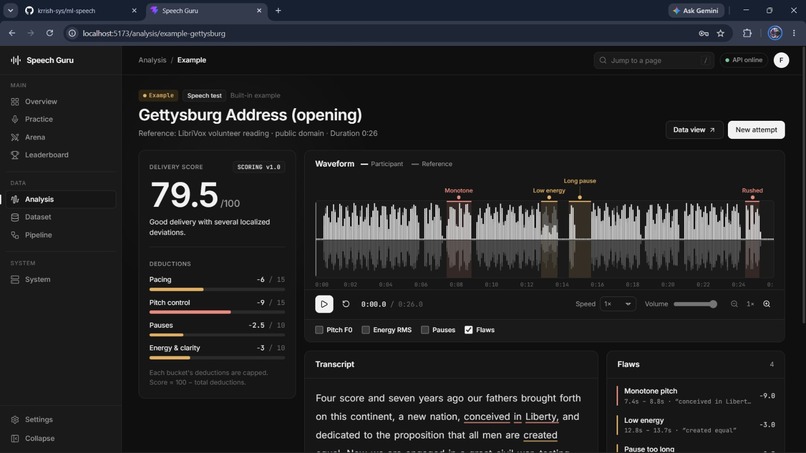This screenshot has height=453, width=806.
Task: Click the Pauses deduction row
Action: click(217, 329)
